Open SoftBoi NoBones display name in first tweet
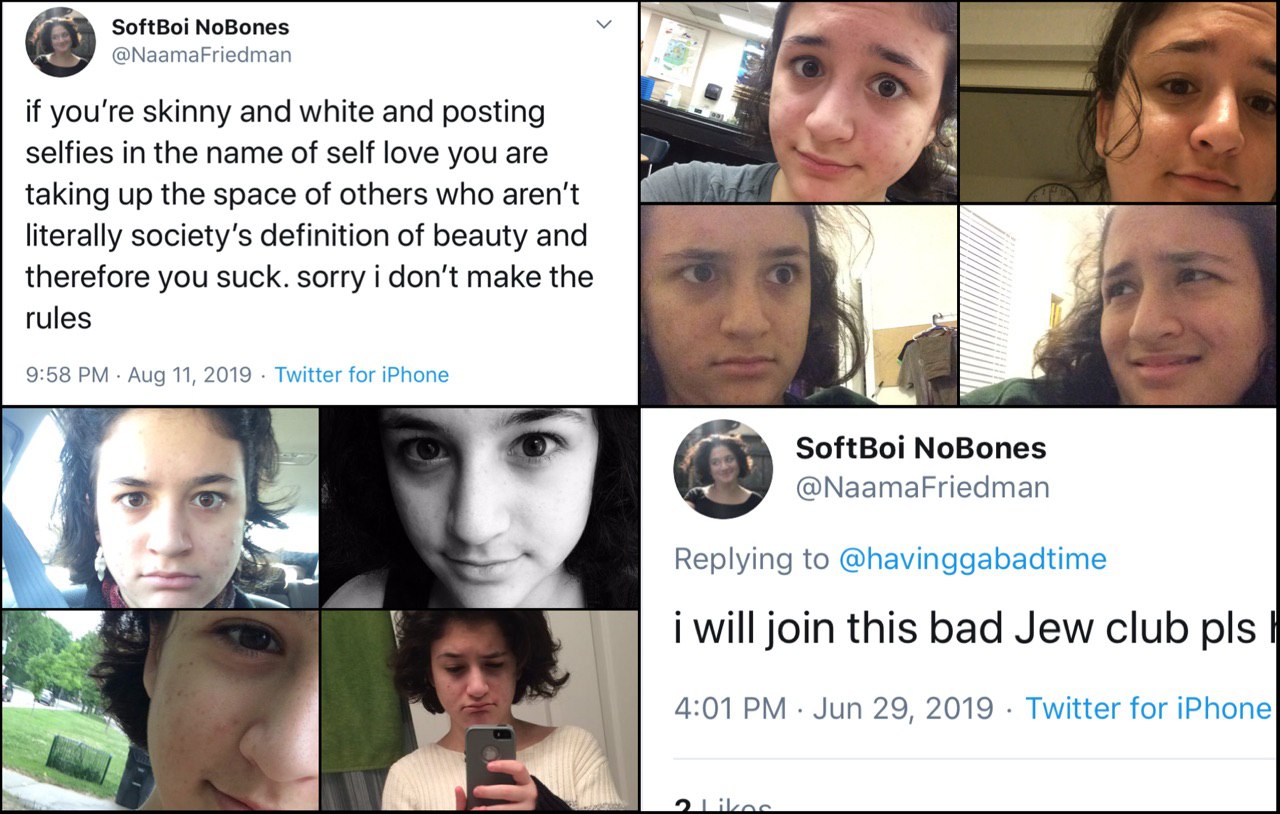1280x814 pixels. 200,27
